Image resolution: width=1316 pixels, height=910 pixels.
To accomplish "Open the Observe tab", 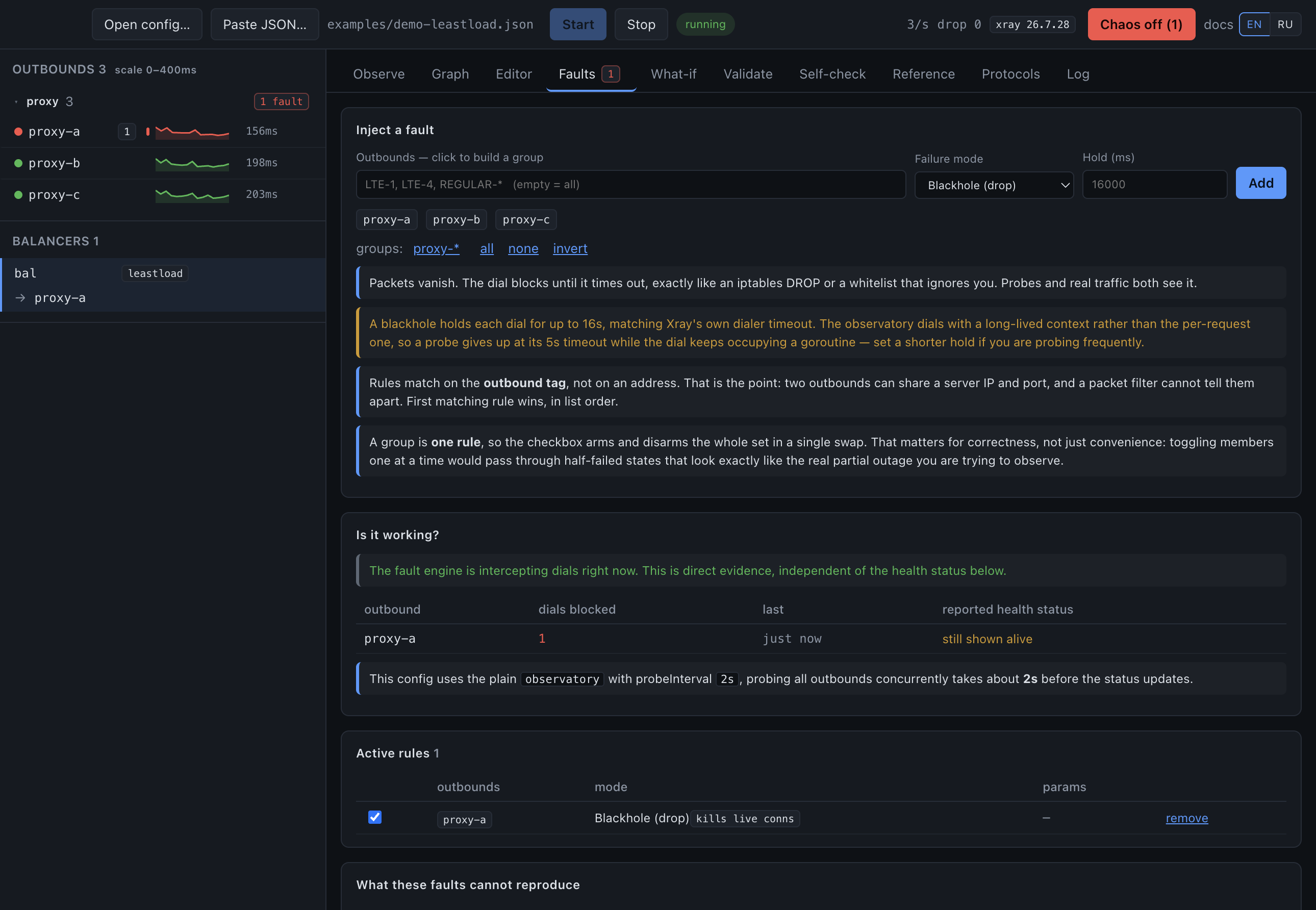I will (x=378, y=74).
